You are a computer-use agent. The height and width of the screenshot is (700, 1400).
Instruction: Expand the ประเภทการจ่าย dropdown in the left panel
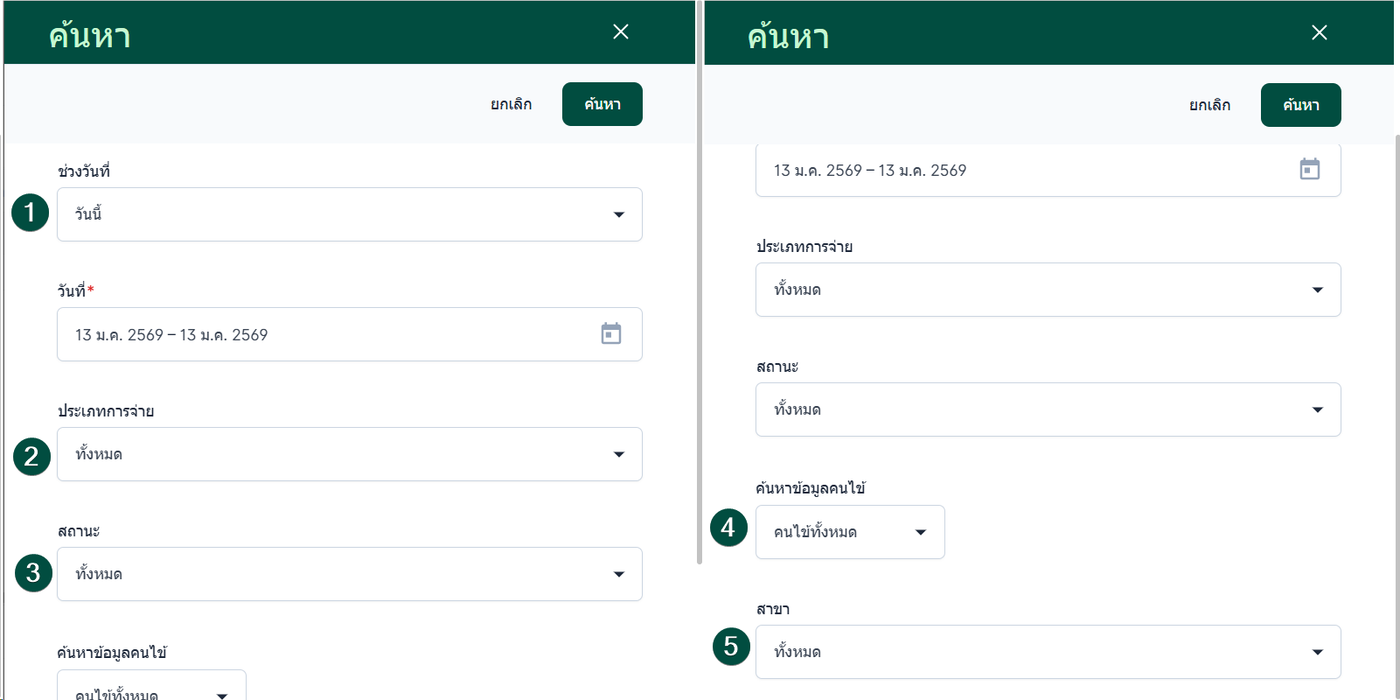pyautogui.click(x=349, y=455)
